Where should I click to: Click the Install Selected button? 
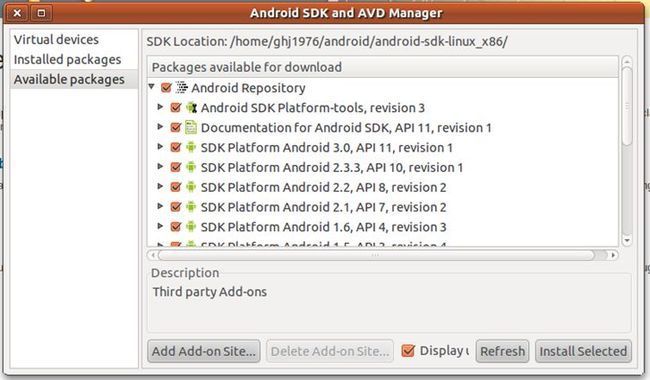tap(583, 351)
